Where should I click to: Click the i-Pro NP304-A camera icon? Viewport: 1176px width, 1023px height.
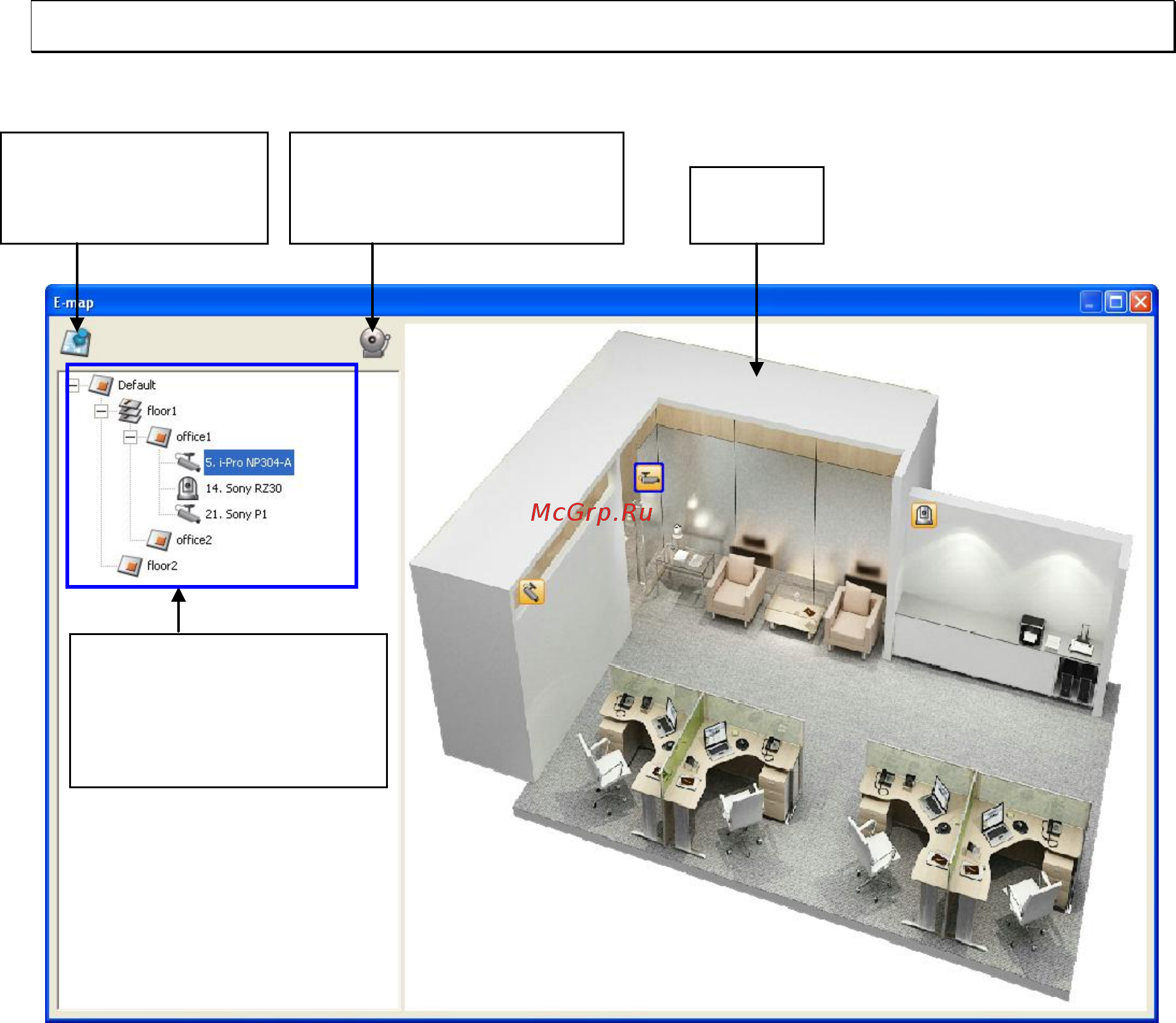click(x=187, y=462)
